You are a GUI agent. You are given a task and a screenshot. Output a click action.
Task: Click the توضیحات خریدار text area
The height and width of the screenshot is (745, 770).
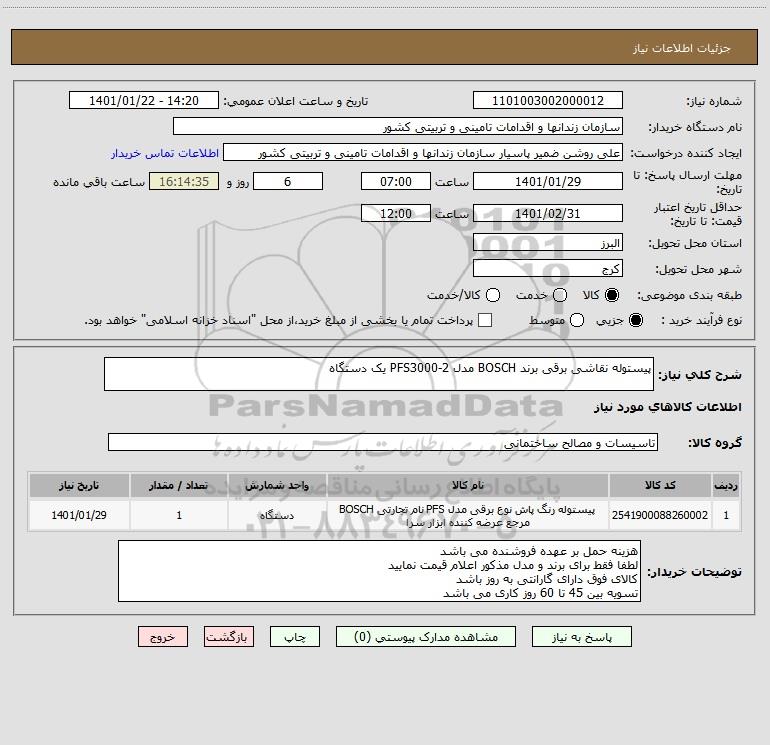click(x=379, y=572)
